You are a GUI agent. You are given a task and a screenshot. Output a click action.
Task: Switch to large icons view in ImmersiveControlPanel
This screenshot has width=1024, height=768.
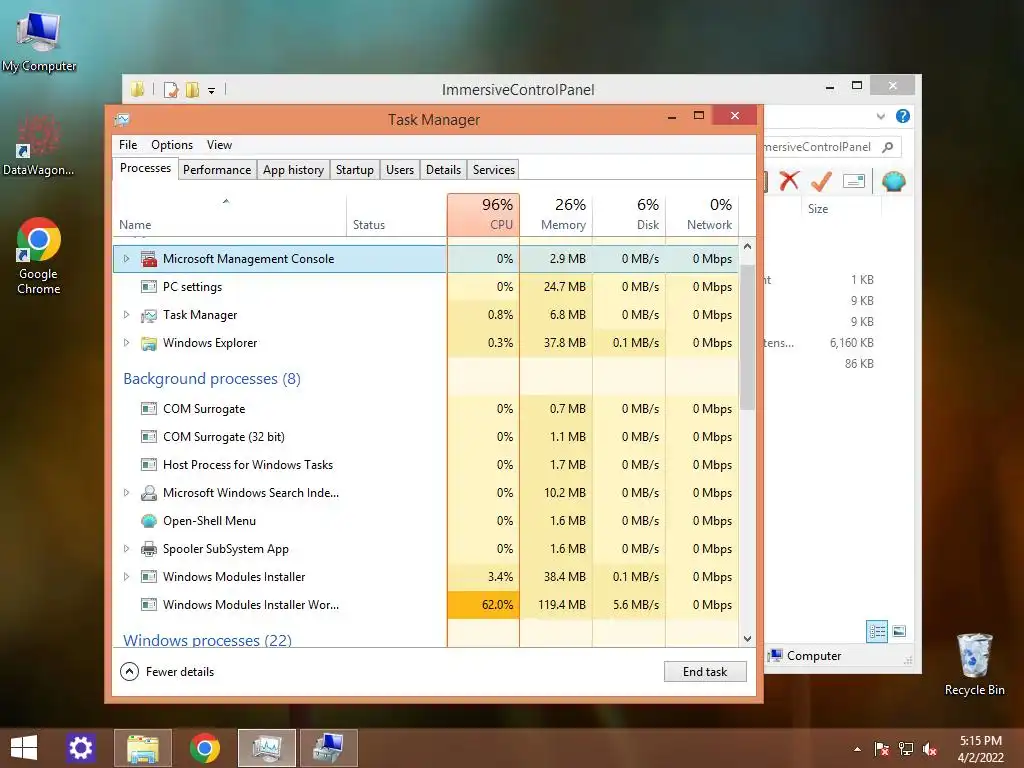pos(899,631)
